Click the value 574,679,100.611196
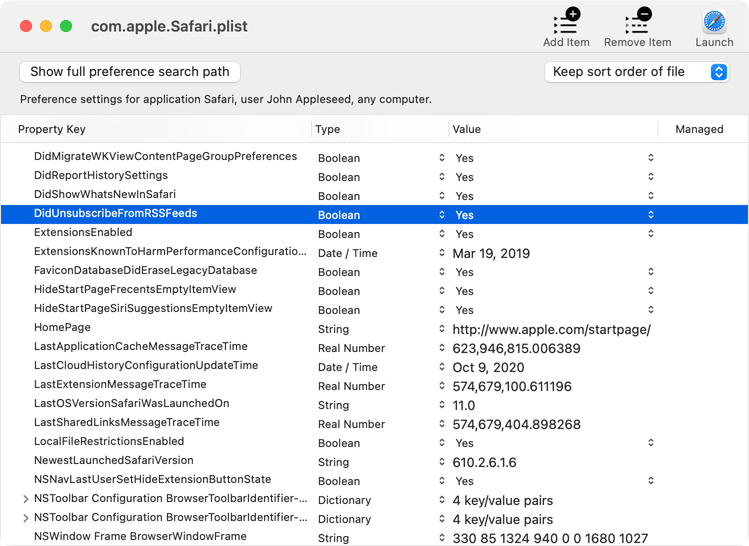749x546 pixels. coord(512,386)
